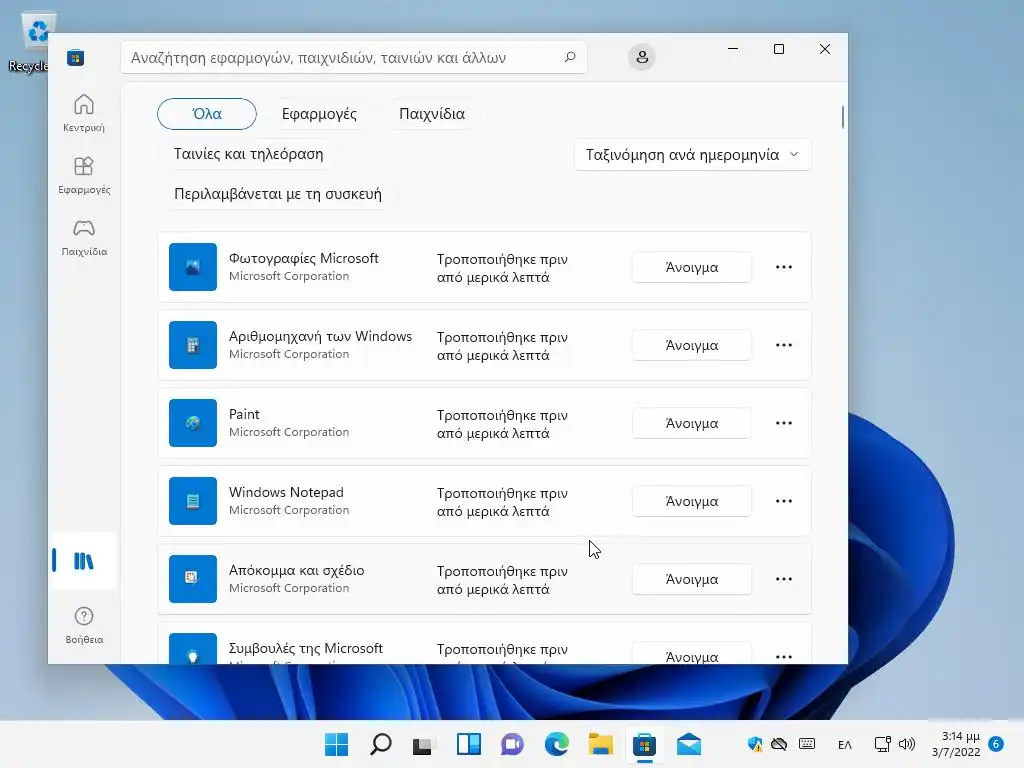Click the network display tray icon

click(882, 744)
